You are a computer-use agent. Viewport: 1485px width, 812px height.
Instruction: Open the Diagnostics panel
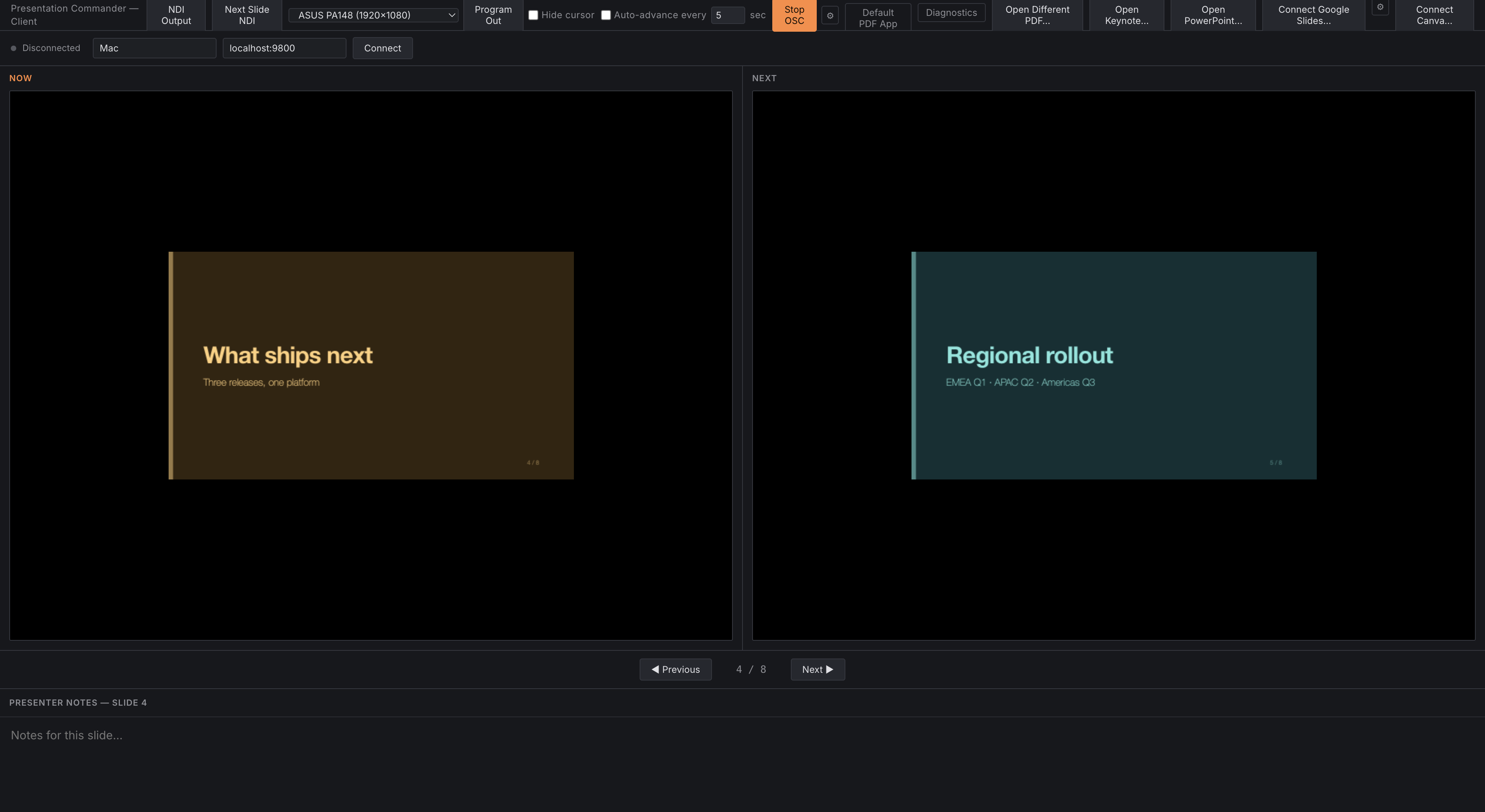pyautogui.click(x=951, y=12)
